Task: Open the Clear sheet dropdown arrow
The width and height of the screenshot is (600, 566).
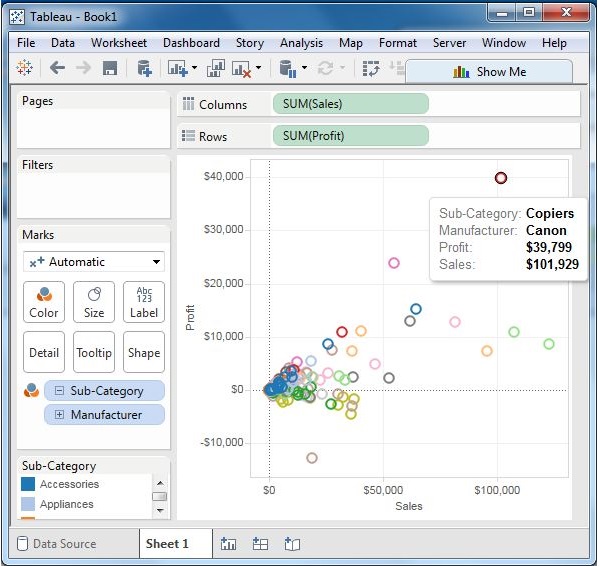Action: [258, 69]
